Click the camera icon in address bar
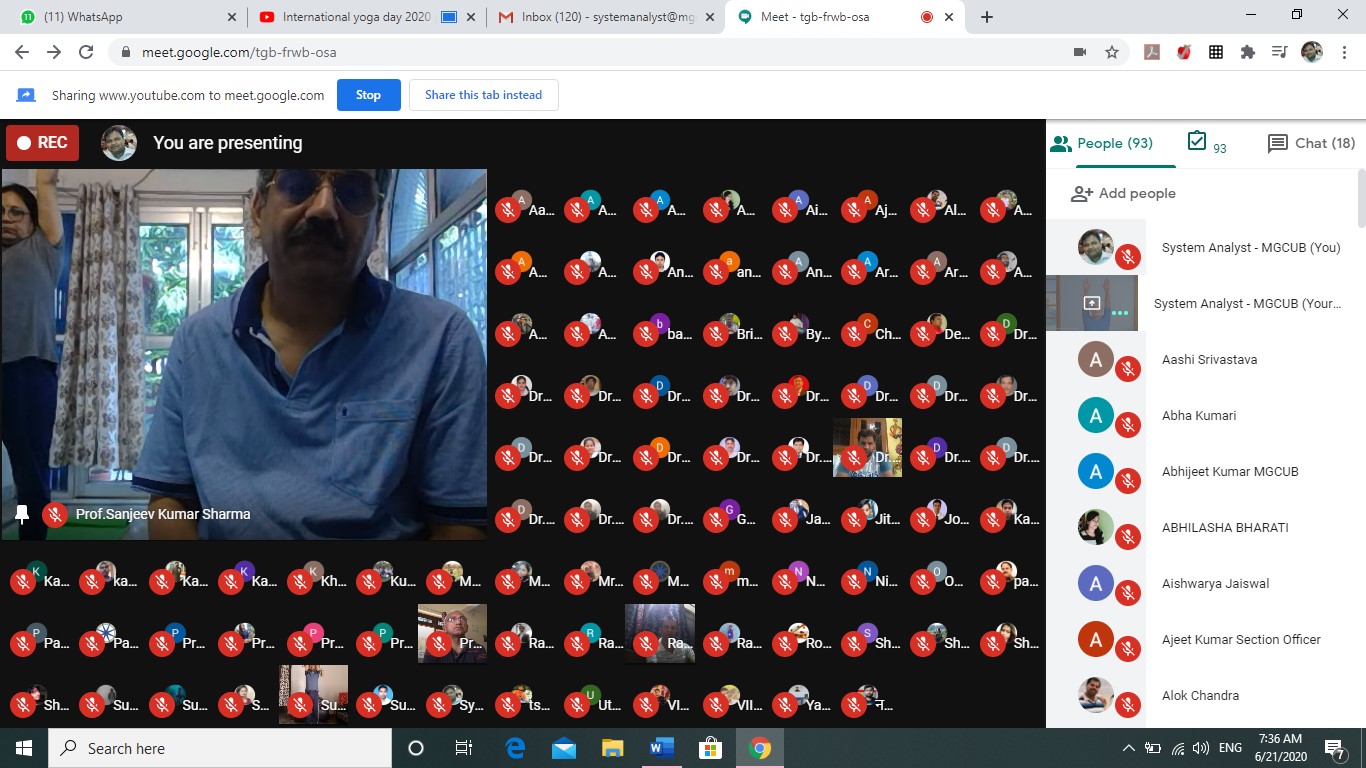Image resolution: width=1366 pixels, height=768 pixels. pos(1080,52)
